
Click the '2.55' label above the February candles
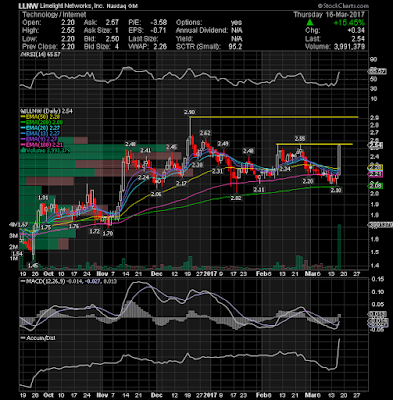(x=300, y=138)
